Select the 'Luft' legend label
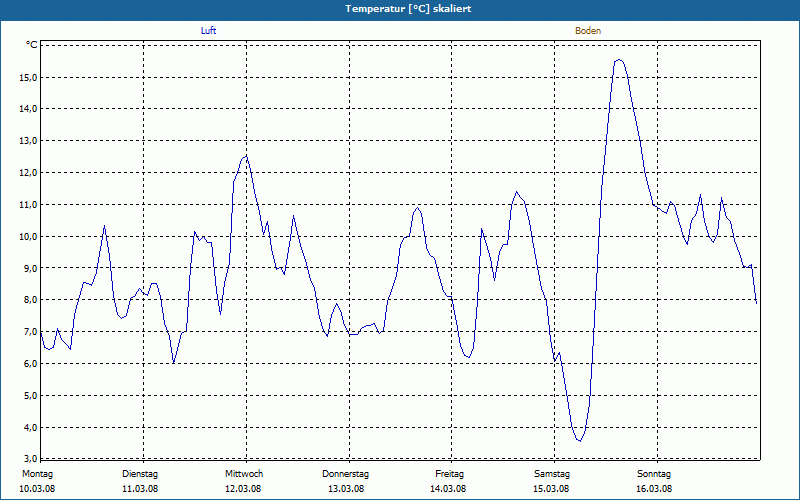This screenshot has width=800, height=500. 208,31
